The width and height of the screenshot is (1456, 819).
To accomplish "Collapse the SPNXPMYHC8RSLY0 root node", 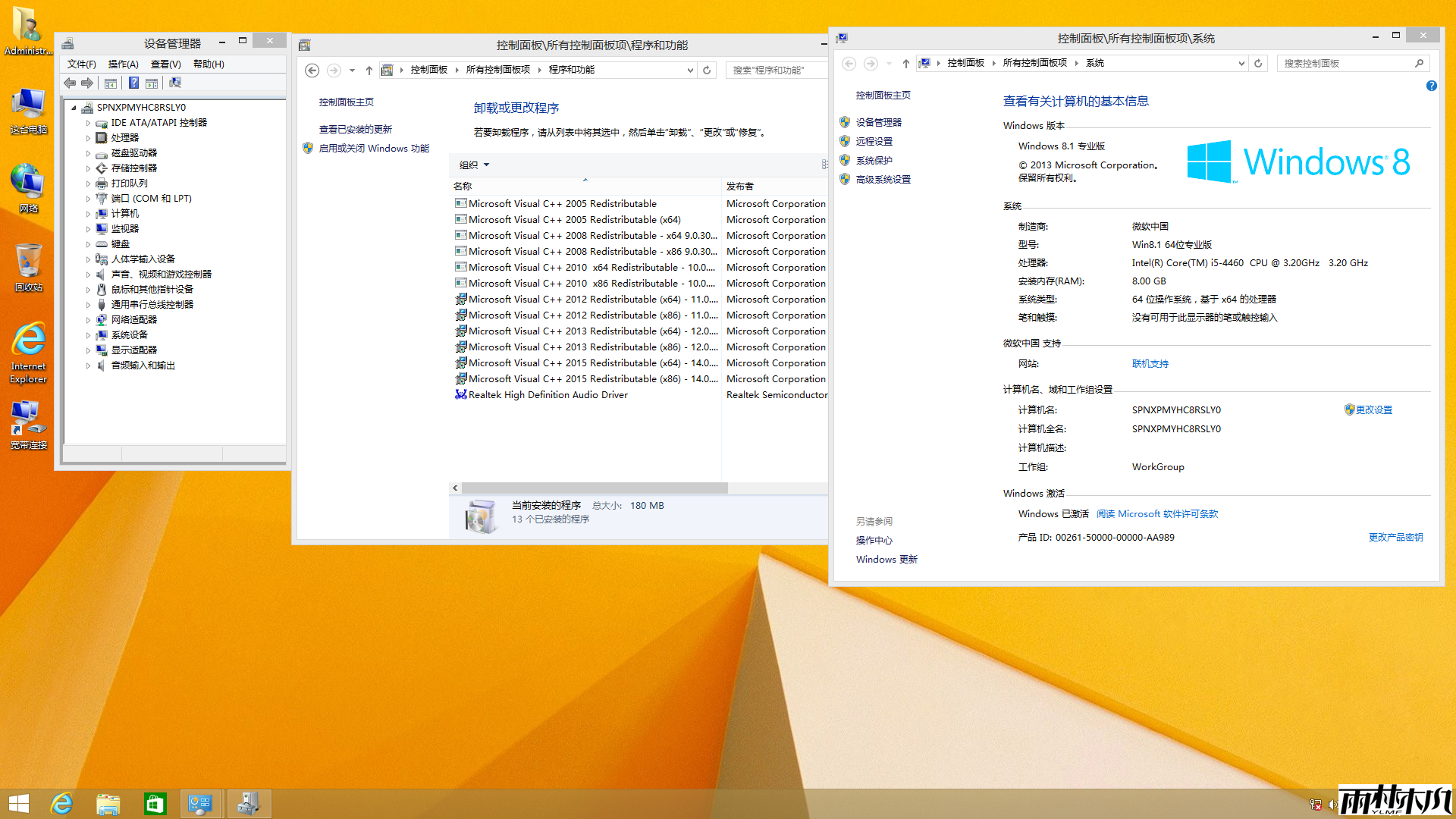I will [x=74, y=108].
